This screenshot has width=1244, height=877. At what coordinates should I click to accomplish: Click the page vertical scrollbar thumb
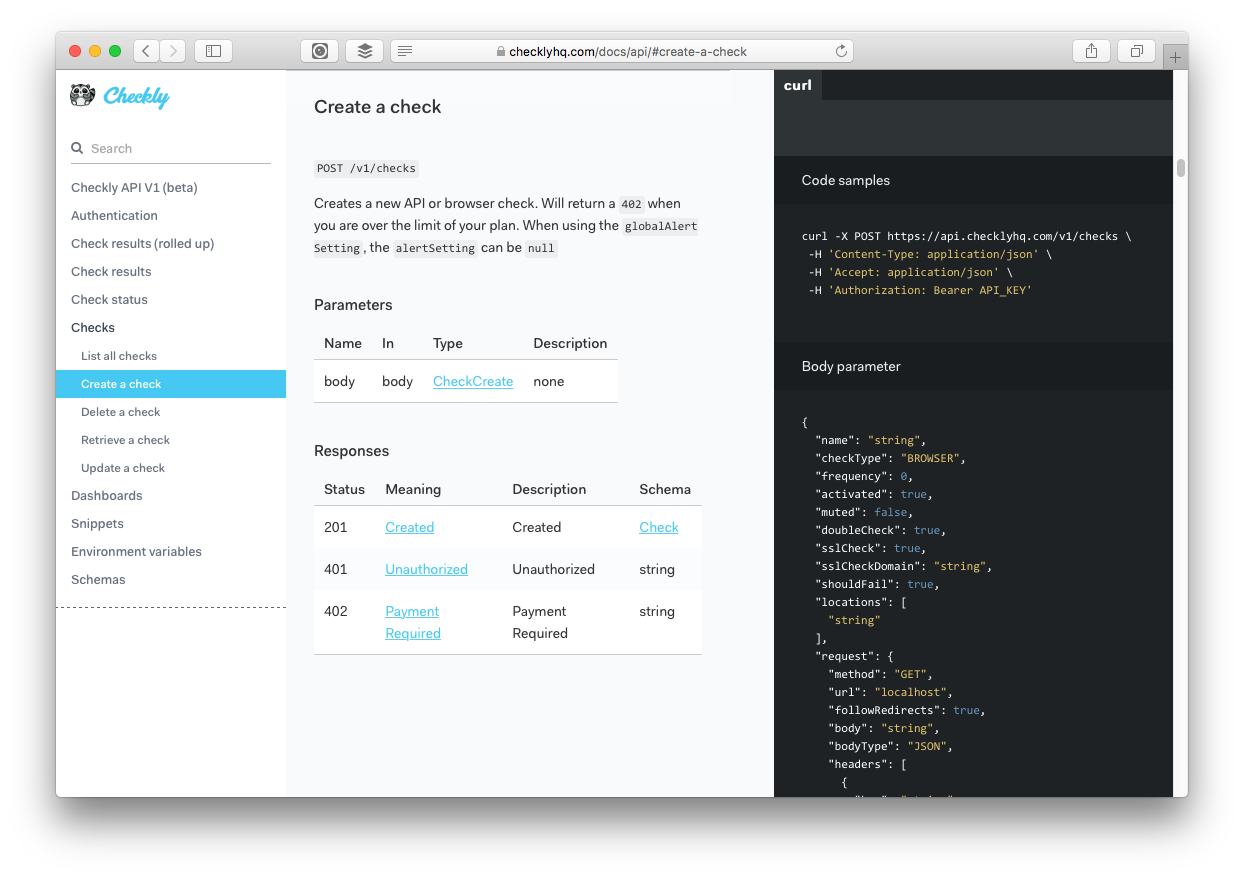[x=1180, y=168]
